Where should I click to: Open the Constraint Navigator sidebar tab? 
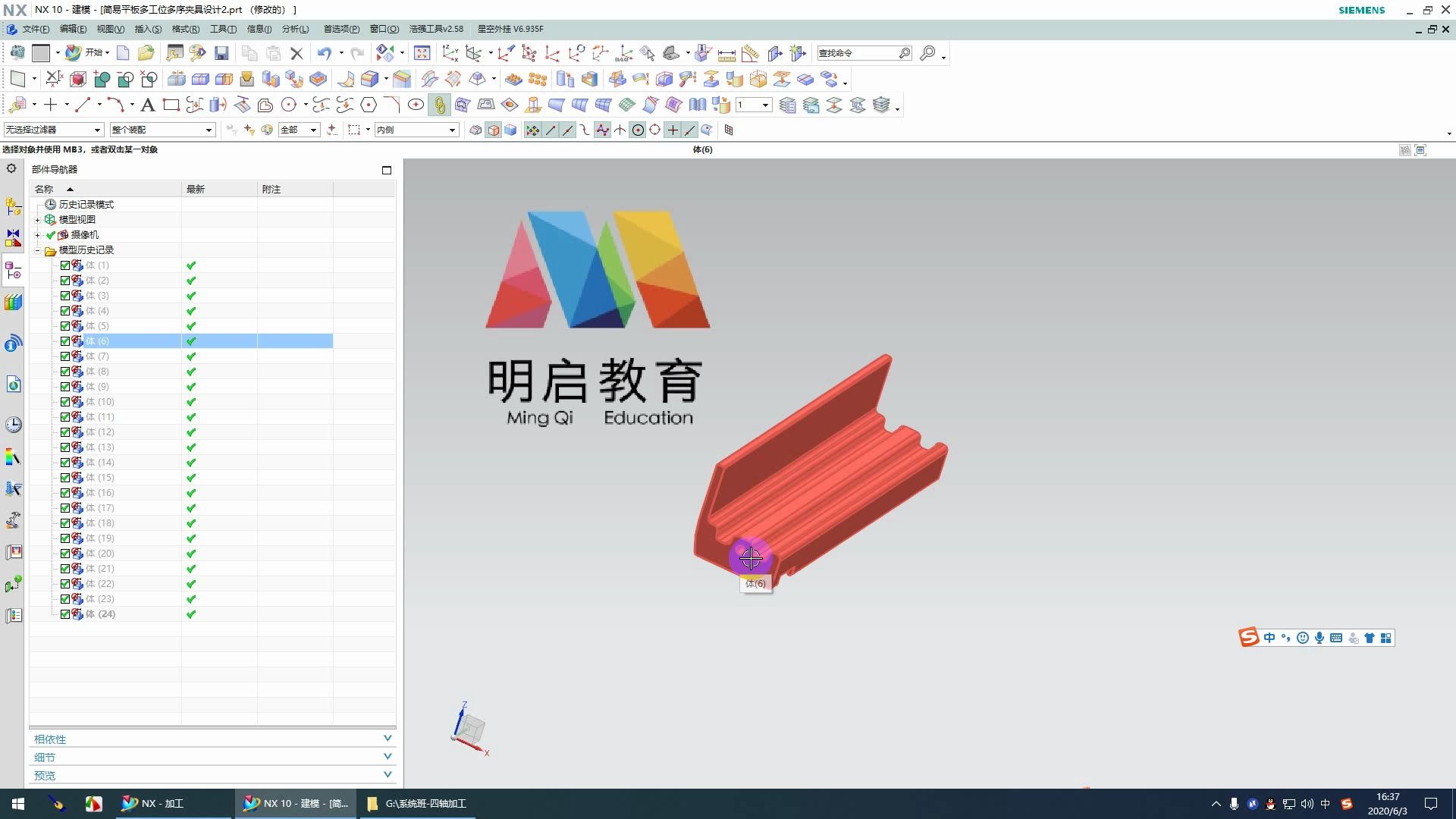(13, 238)
